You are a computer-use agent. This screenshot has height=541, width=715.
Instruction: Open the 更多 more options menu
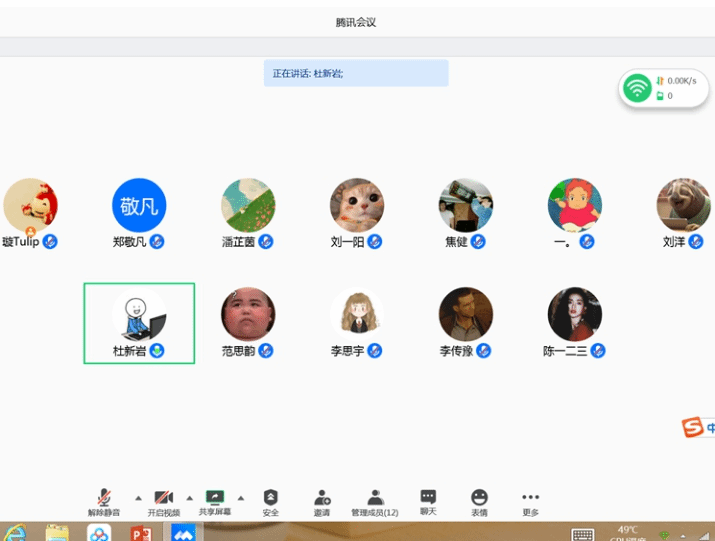[530, 498]
